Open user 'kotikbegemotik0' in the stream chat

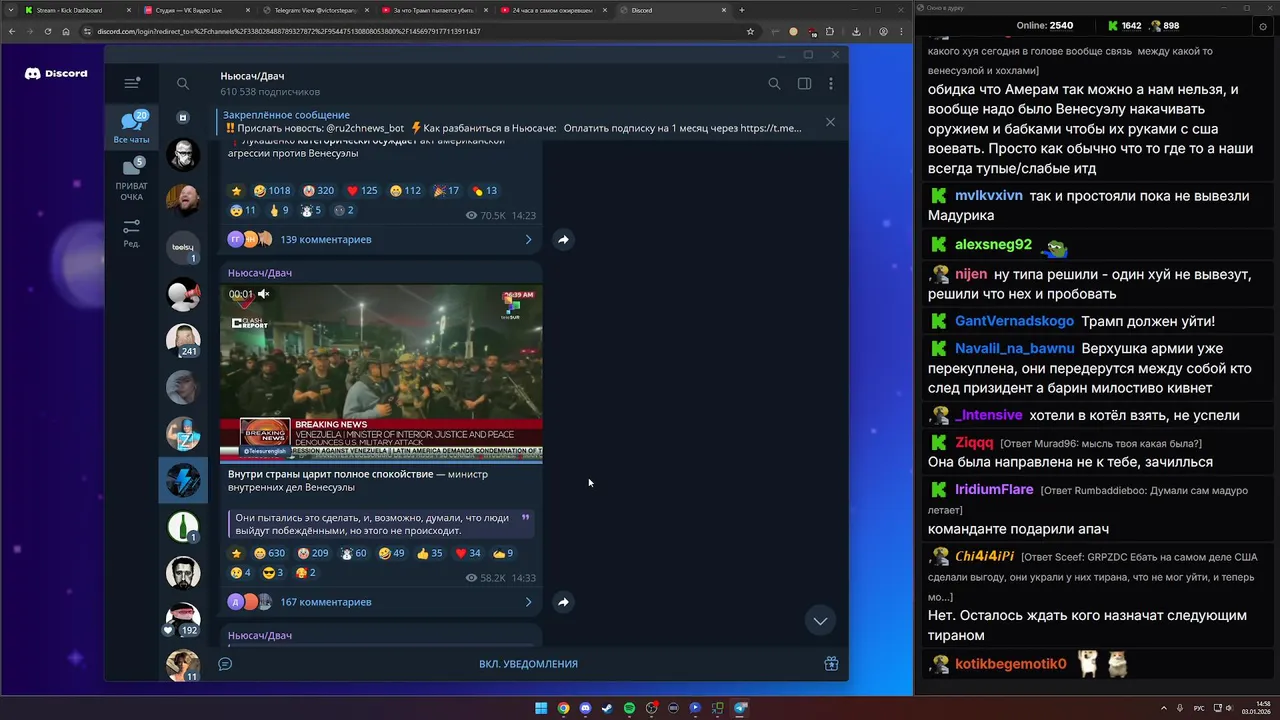pyautogui.click(x=1011, y=664)
